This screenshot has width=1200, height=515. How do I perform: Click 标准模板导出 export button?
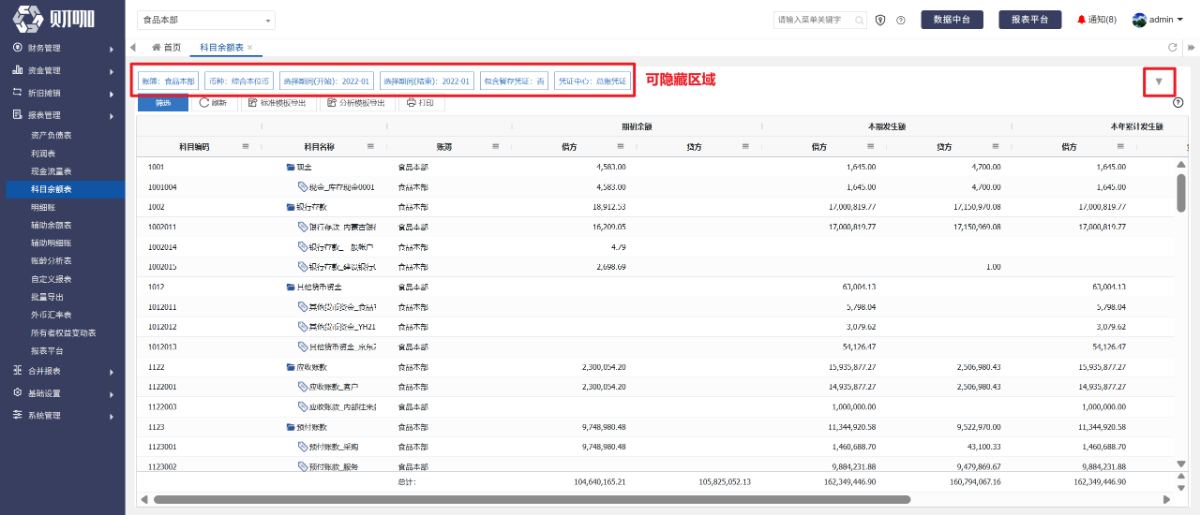pos(276,102)
